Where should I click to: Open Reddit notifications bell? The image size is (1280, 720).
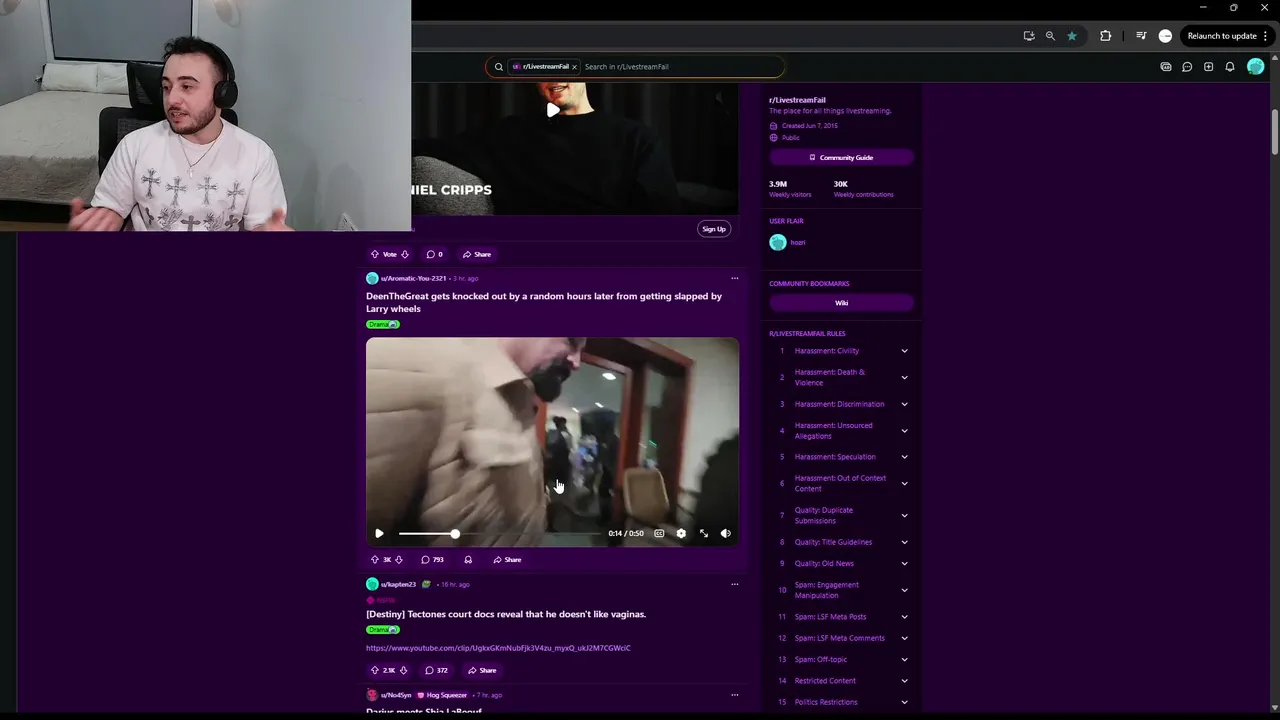[x=1230, y=67]
